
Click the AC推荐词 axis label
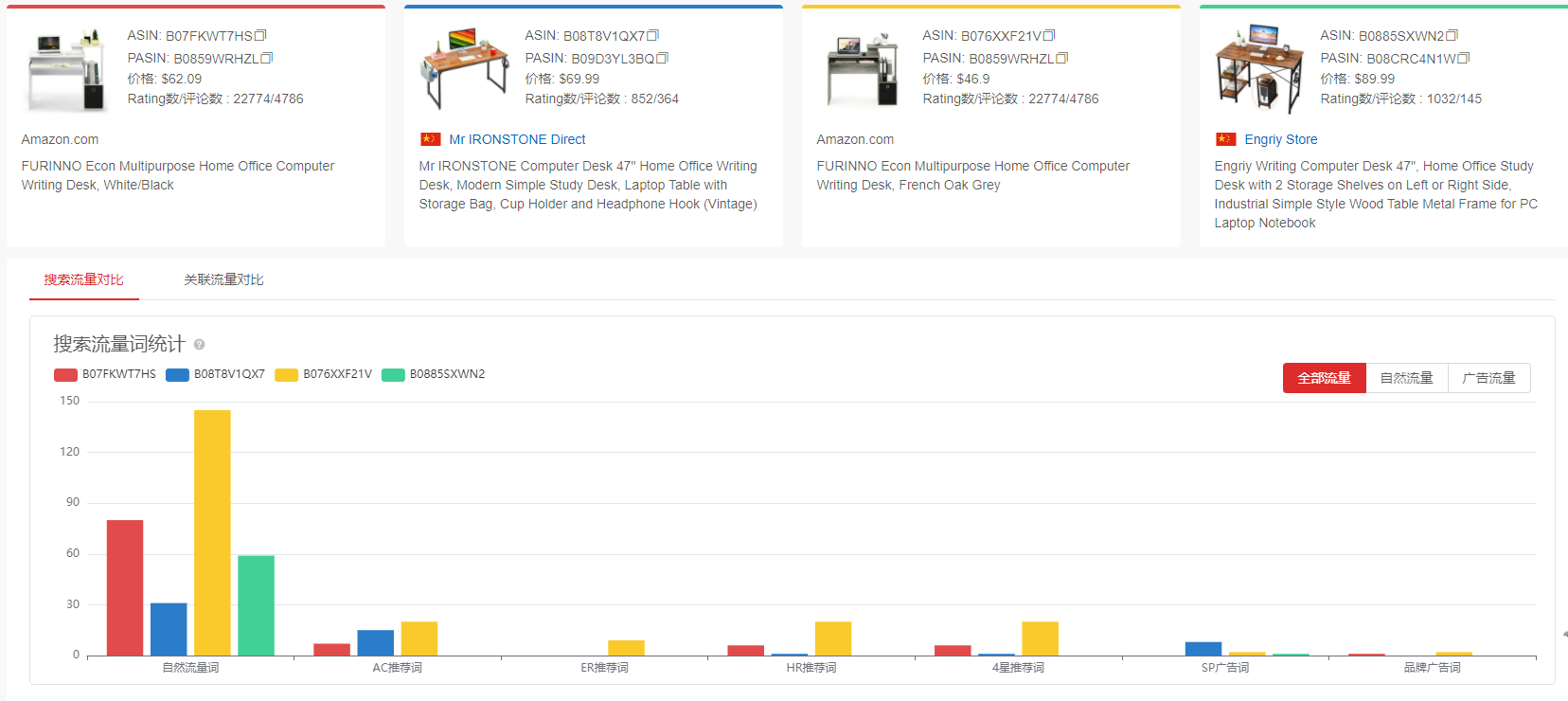click(x=397, y=668)
